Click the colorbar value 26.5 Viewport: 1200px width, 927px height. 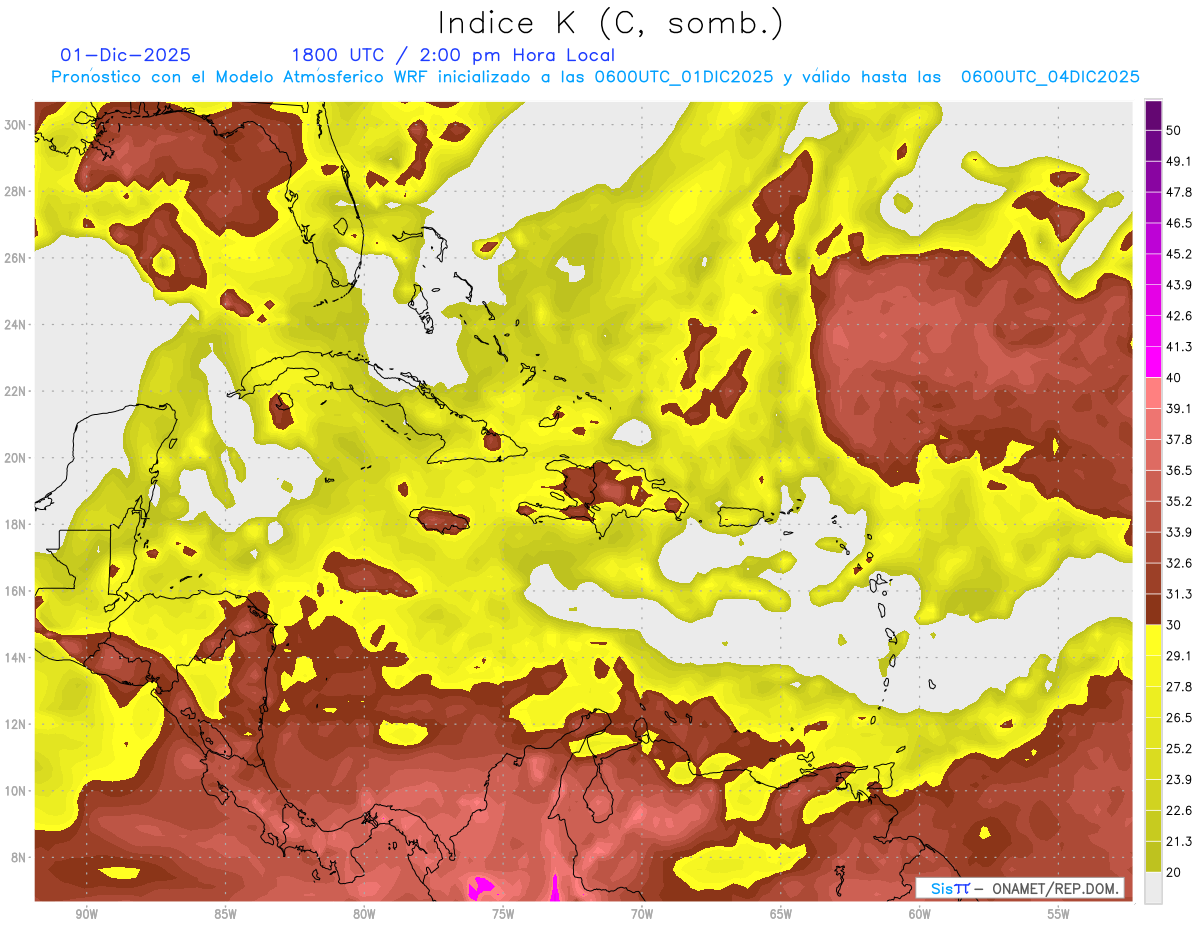point(1179,718)
